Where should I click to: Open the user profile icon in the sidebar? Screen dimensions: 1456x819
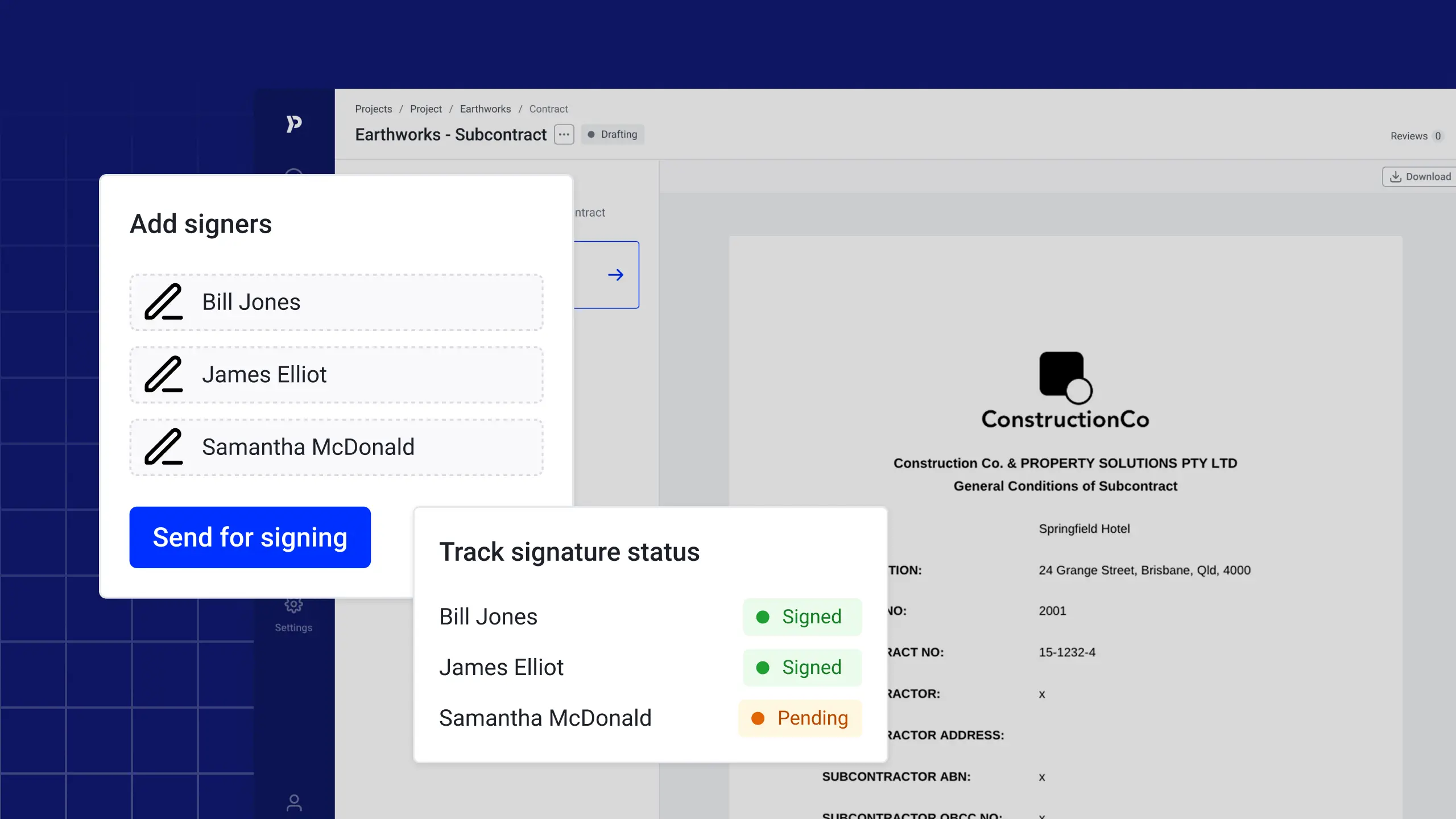294,803
